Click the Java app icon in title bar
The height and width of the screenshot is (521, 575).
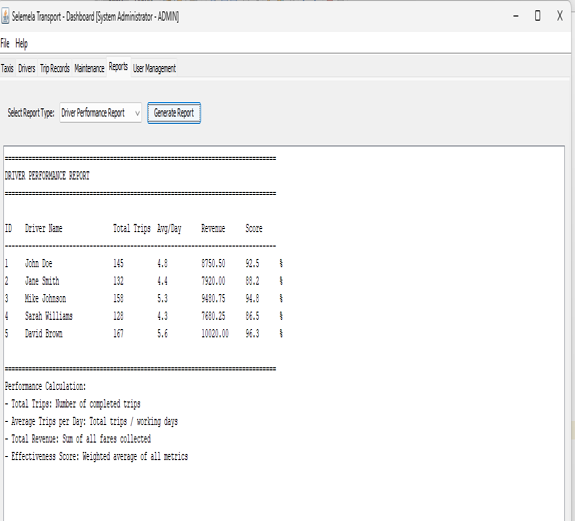(5, 16)
